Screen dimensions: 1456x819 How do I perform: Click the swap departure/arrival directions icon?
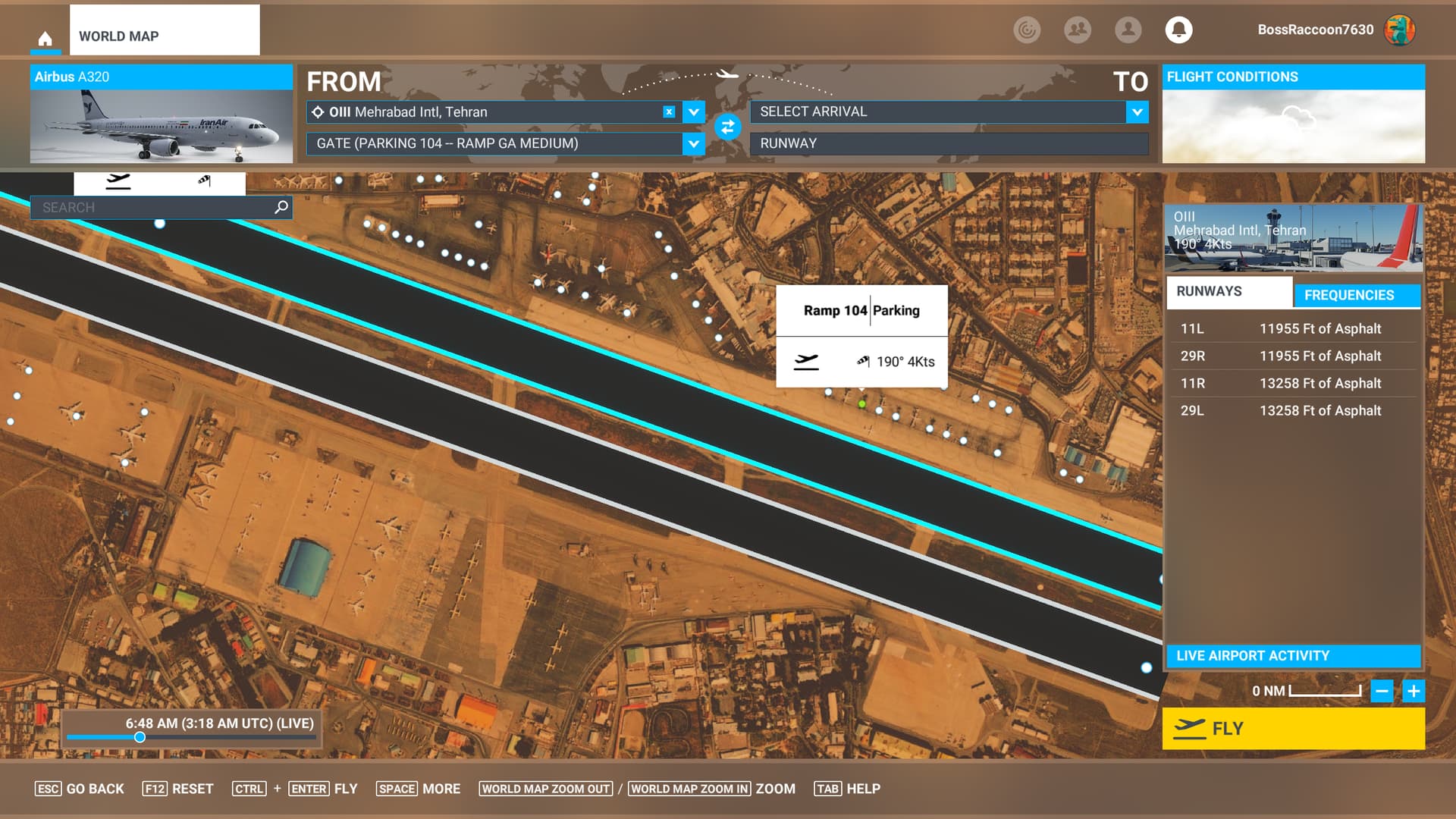click(x=728, y=127)
